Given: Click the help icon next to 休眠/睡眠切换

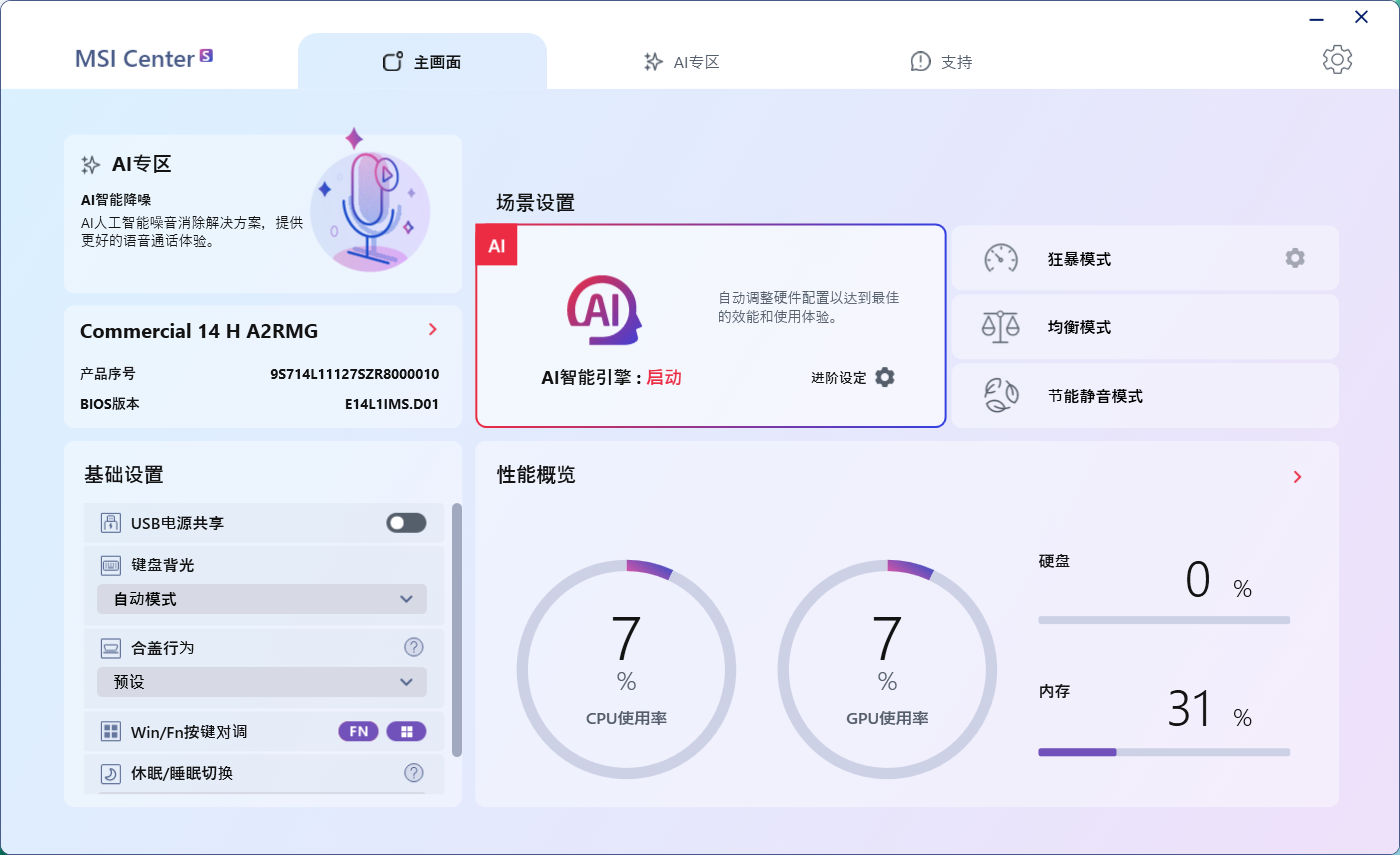Looking at the screenshot, I should [x=413, y=772].
